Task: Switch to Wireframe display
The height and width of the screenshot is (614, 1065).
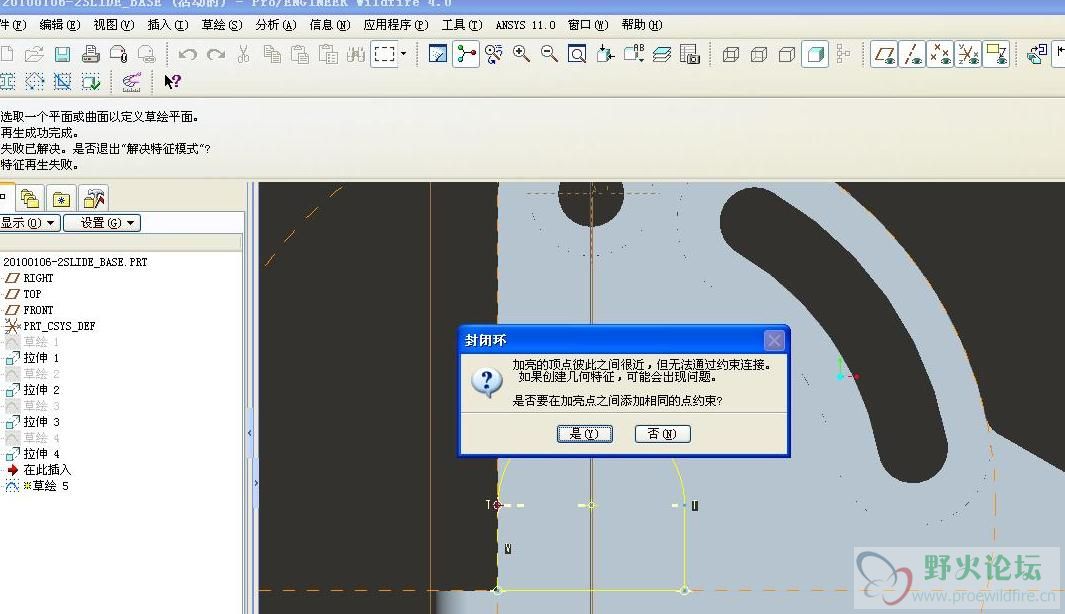Action: coord(731,54)
